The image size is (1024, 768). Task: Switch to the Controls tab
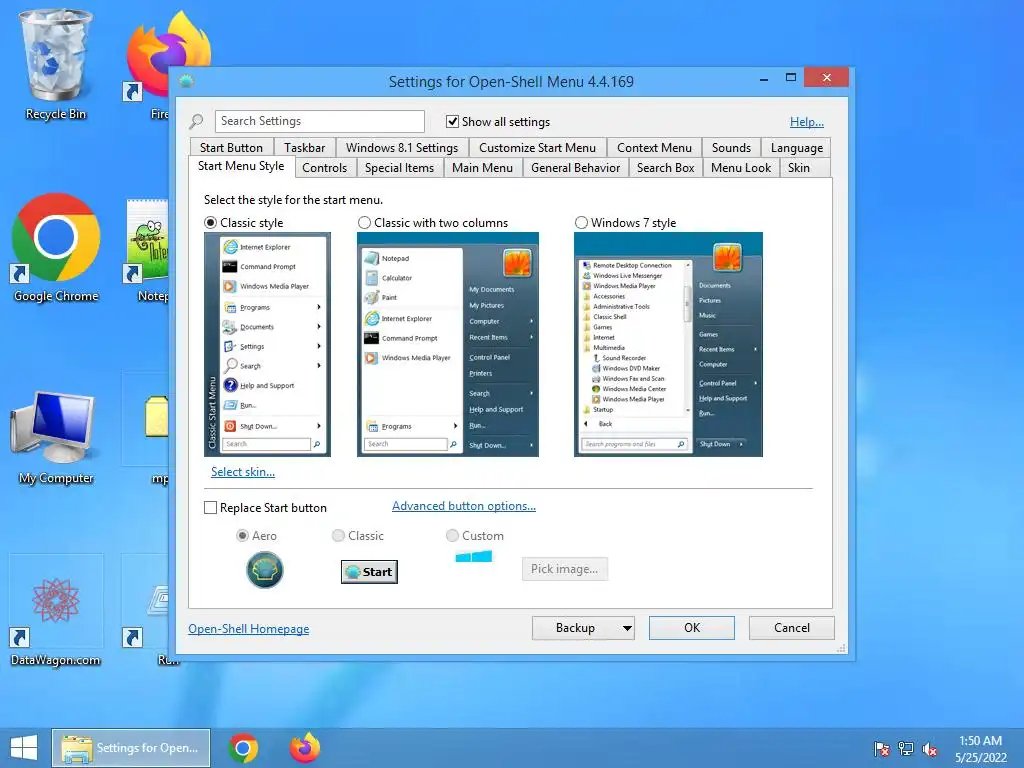coord(325,168)
